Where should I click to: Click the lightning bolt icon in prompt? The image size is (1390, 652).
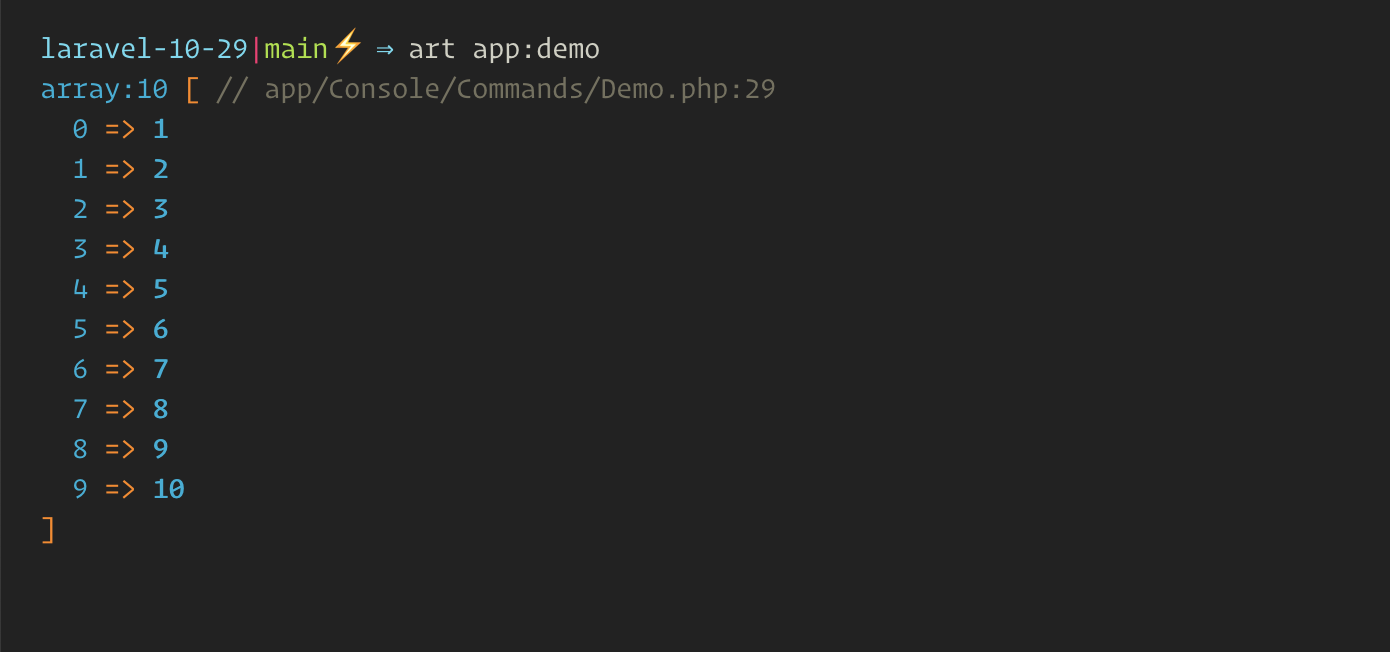346,46
